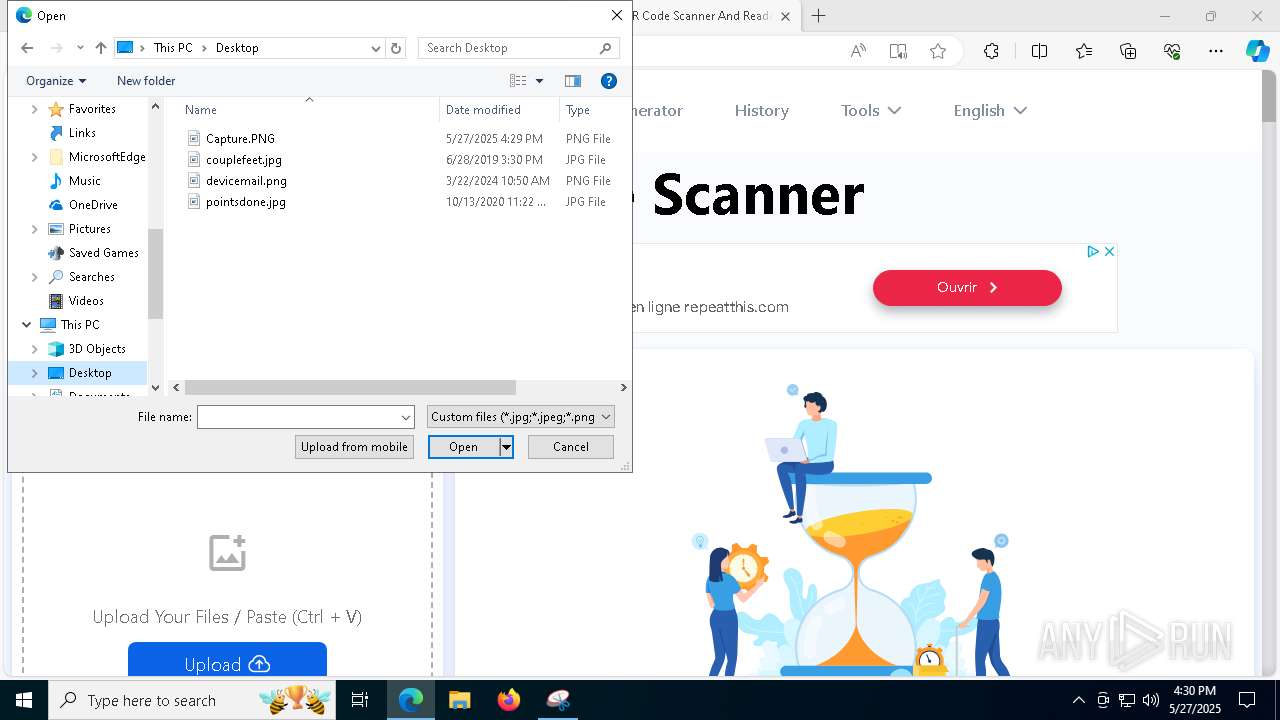Open volume control in tray

1150,700
